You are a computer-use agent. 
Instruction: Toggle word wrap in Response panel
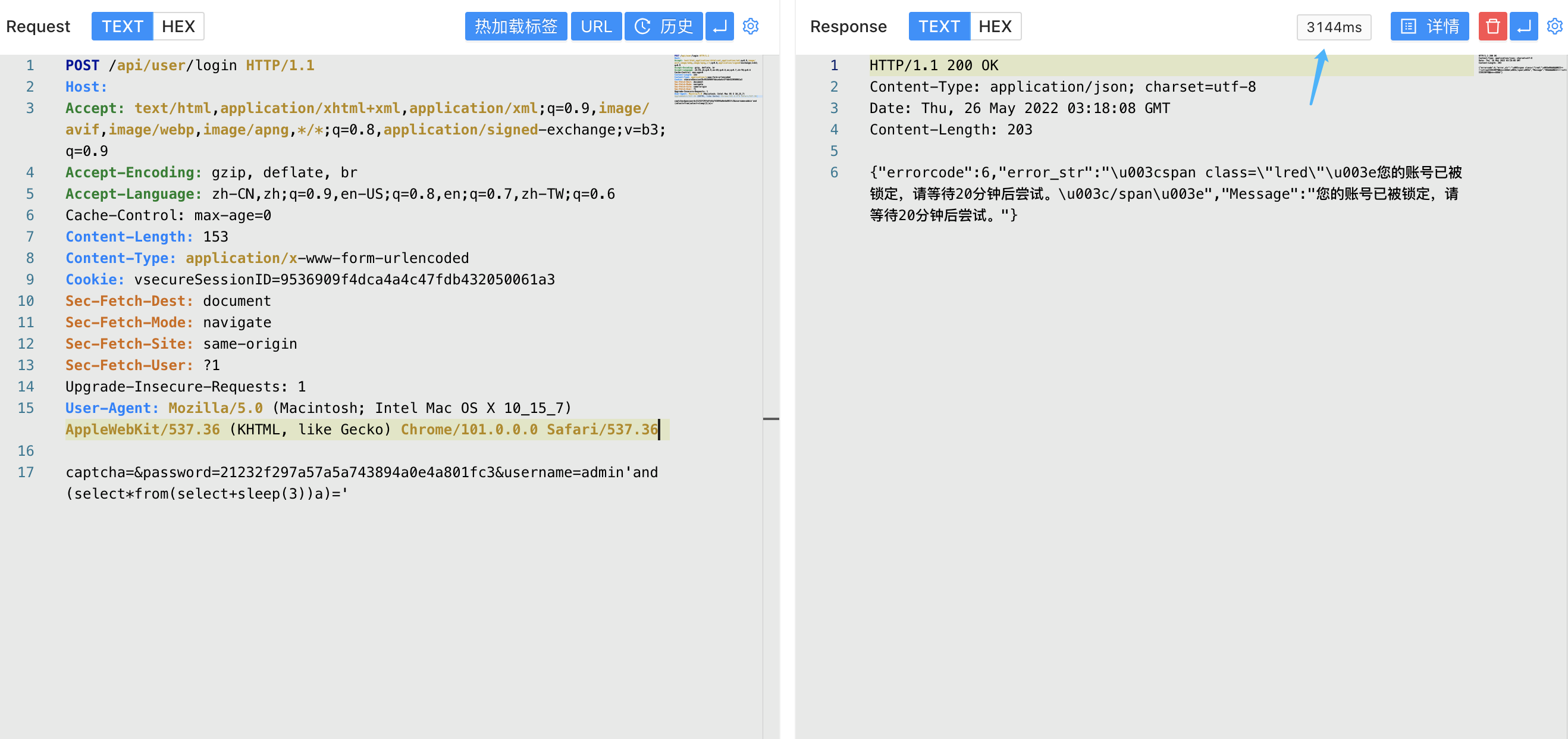point(1523,26)
